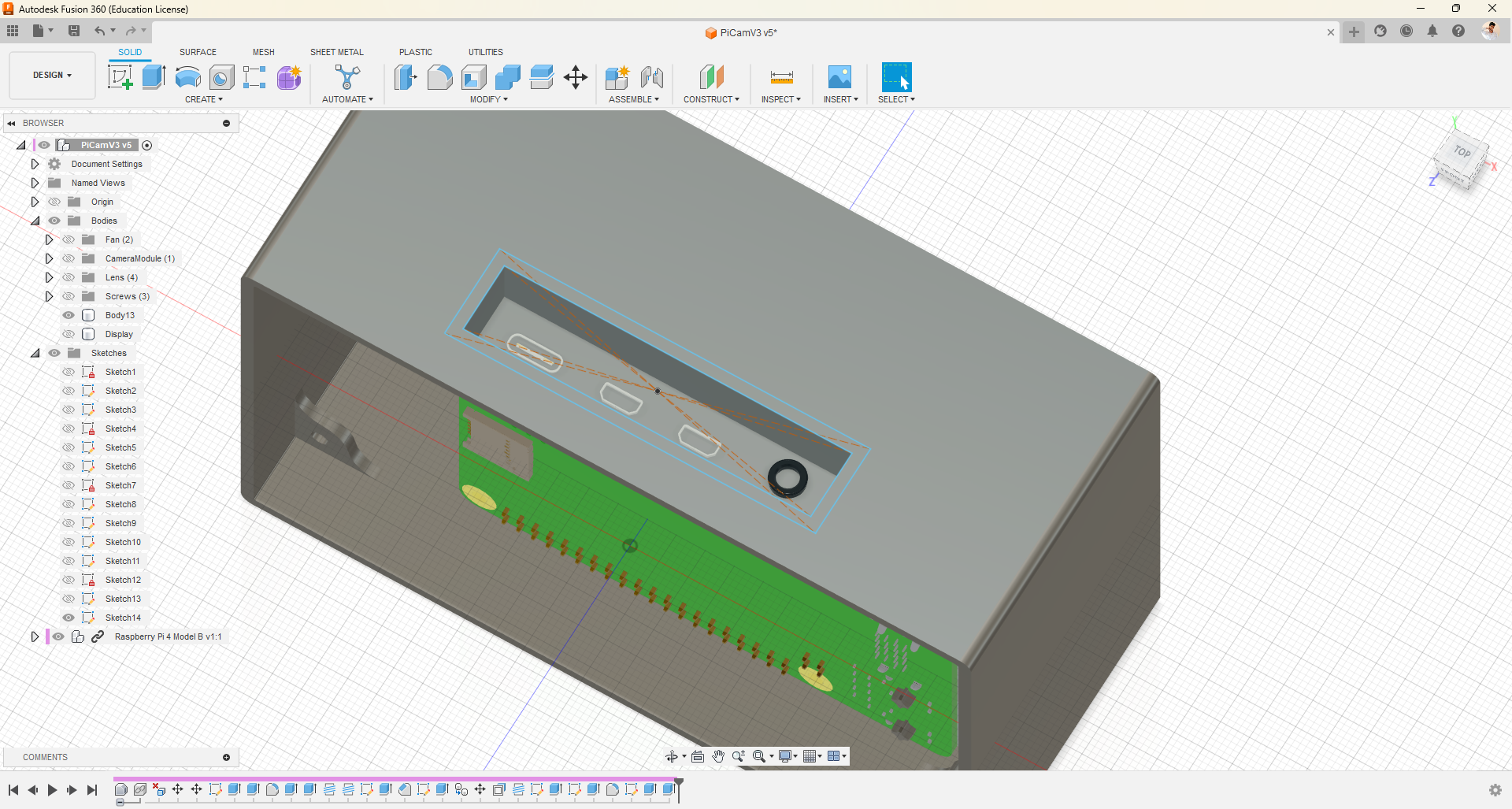Activate the Move/Copy tool

pos(576,77)
